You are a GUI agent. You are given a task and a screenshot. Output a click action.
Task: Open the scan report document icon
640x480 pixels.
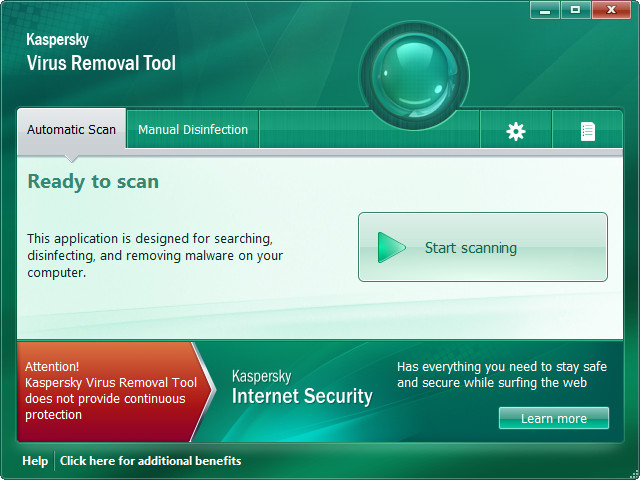coord(588,131)
